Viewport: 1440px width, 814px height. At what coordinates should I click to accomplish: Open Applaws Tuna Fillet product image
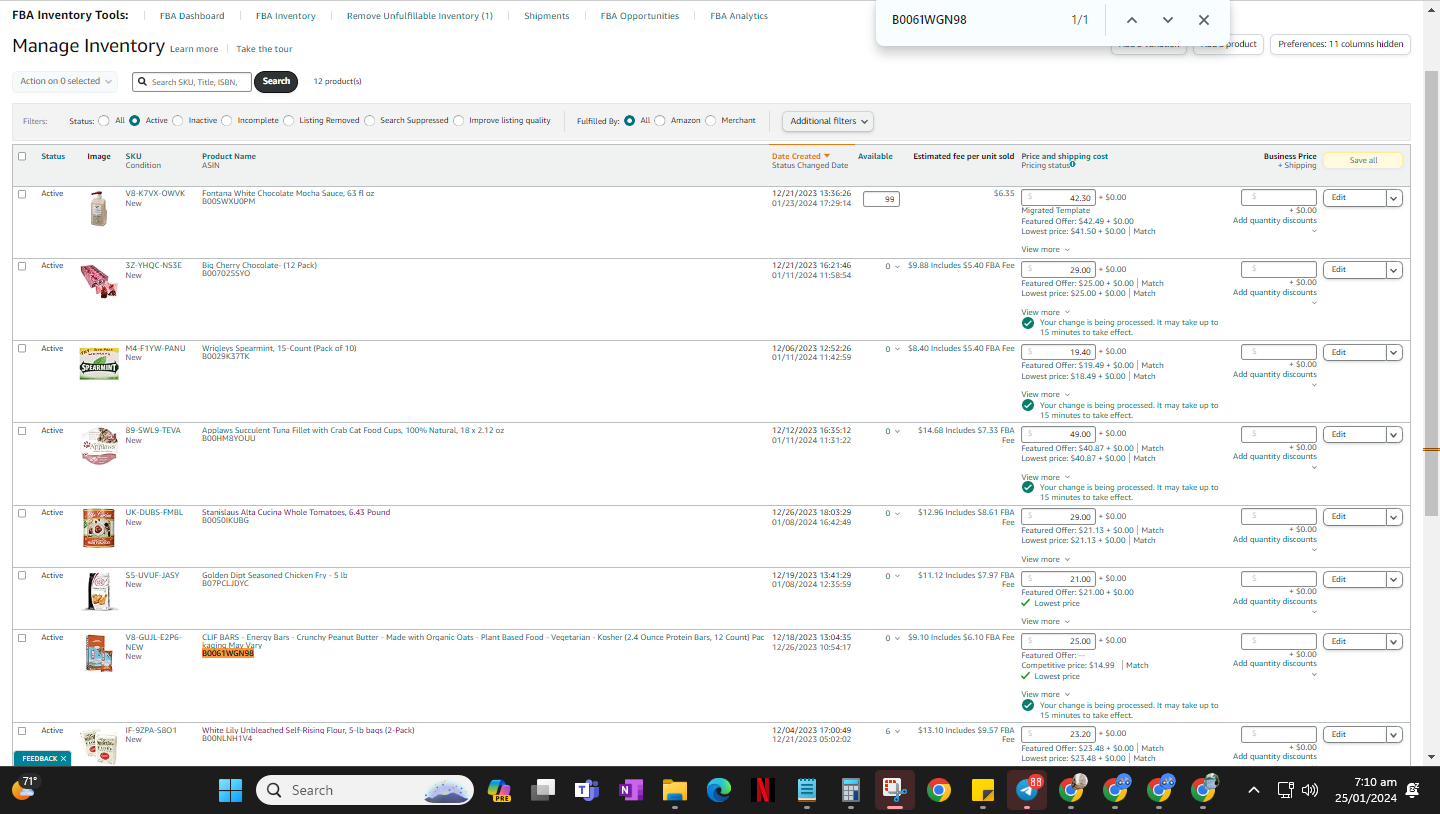tap(99, 446)
